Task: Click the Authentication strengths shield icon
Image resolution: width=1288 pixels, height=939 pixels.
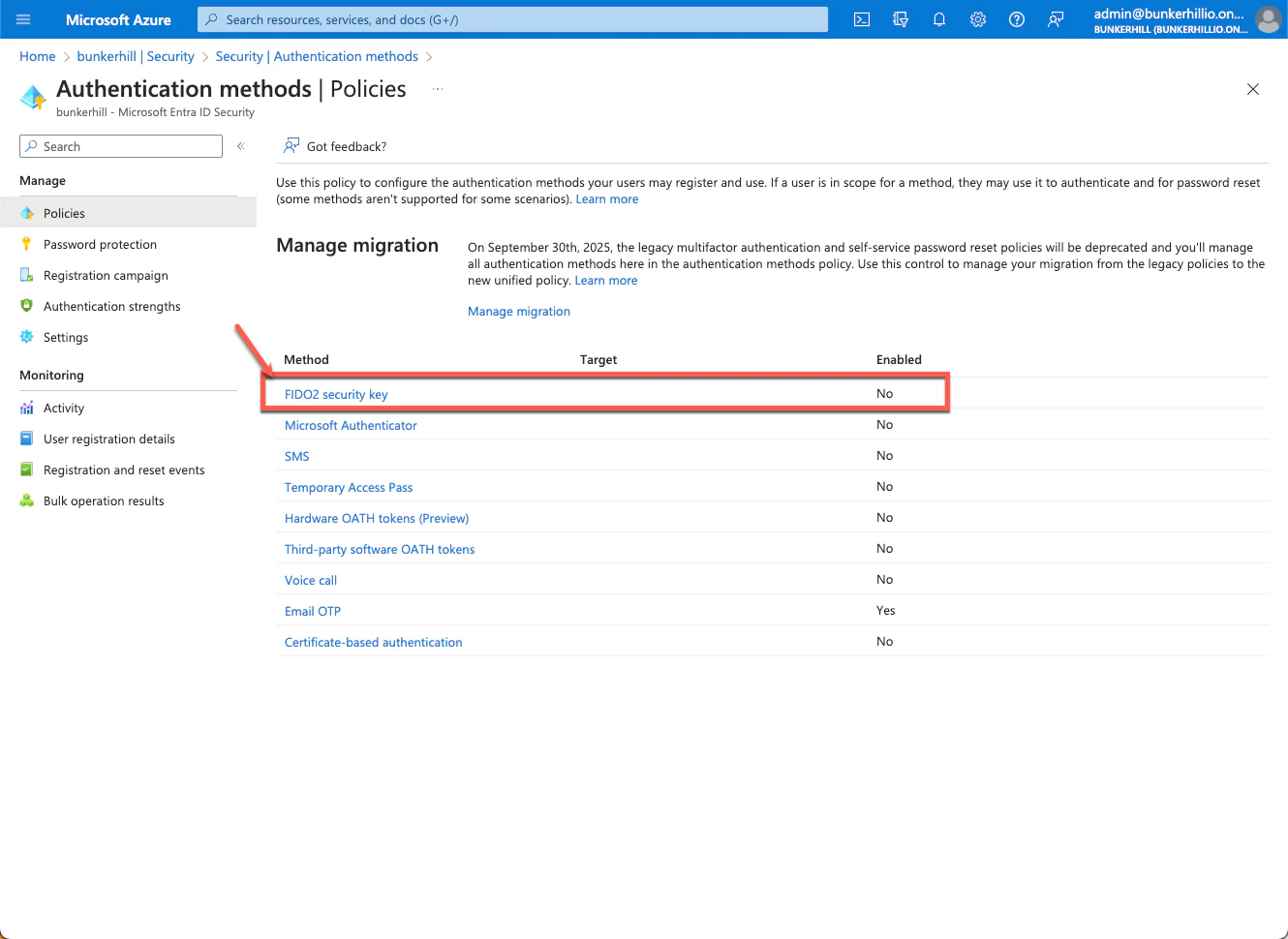Action: coord(27,306)
